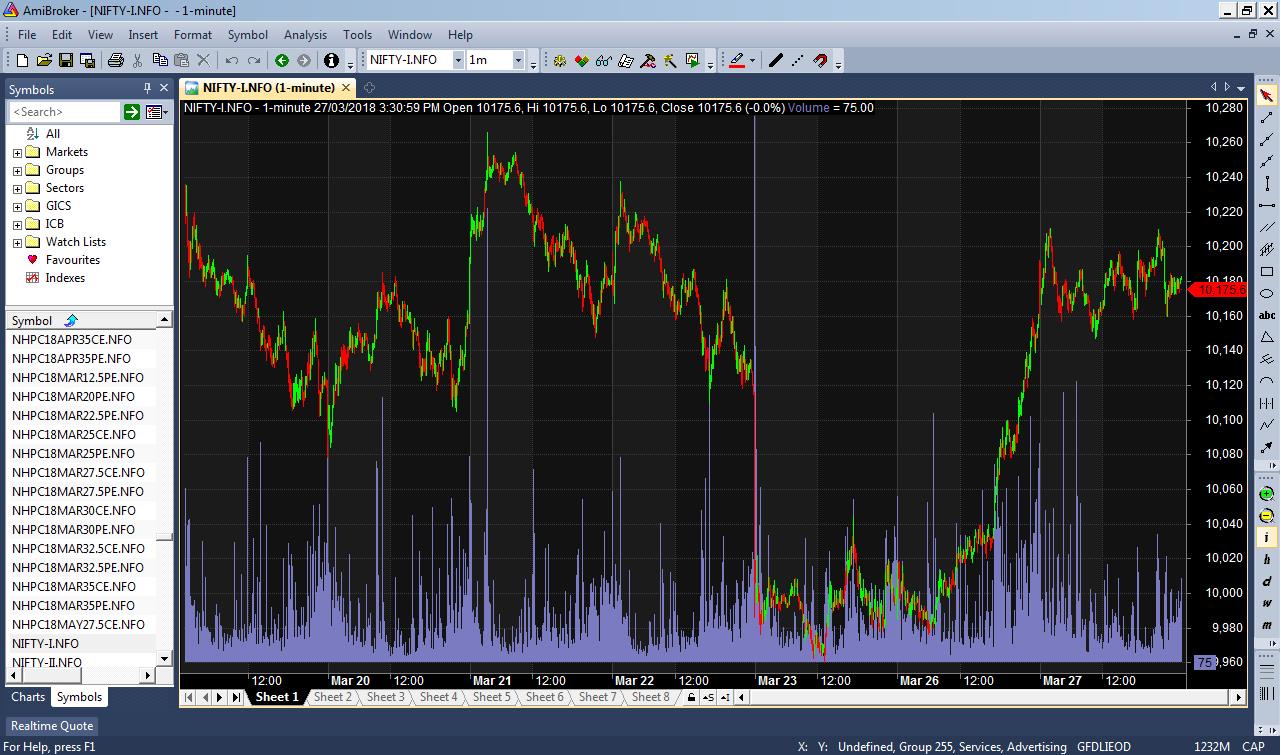
Task: Toggle the red magnet snap tool
Action: click(x=820, y=60)
